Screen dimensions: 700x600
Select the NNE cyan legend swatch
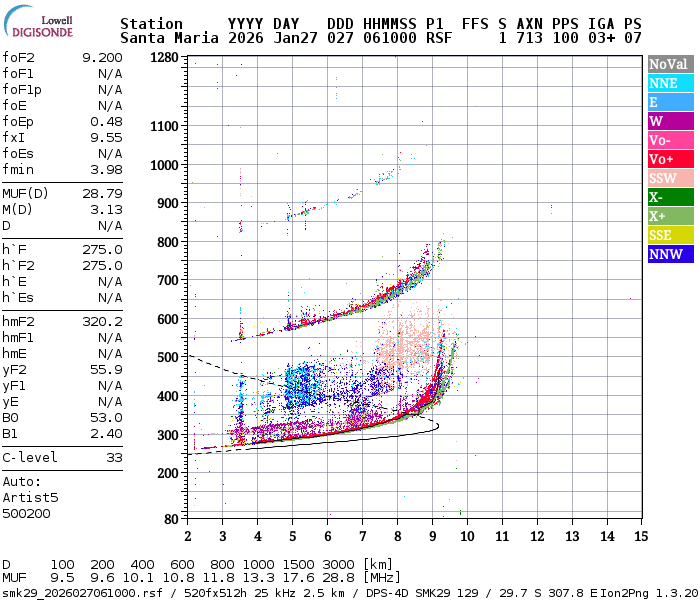671,83
